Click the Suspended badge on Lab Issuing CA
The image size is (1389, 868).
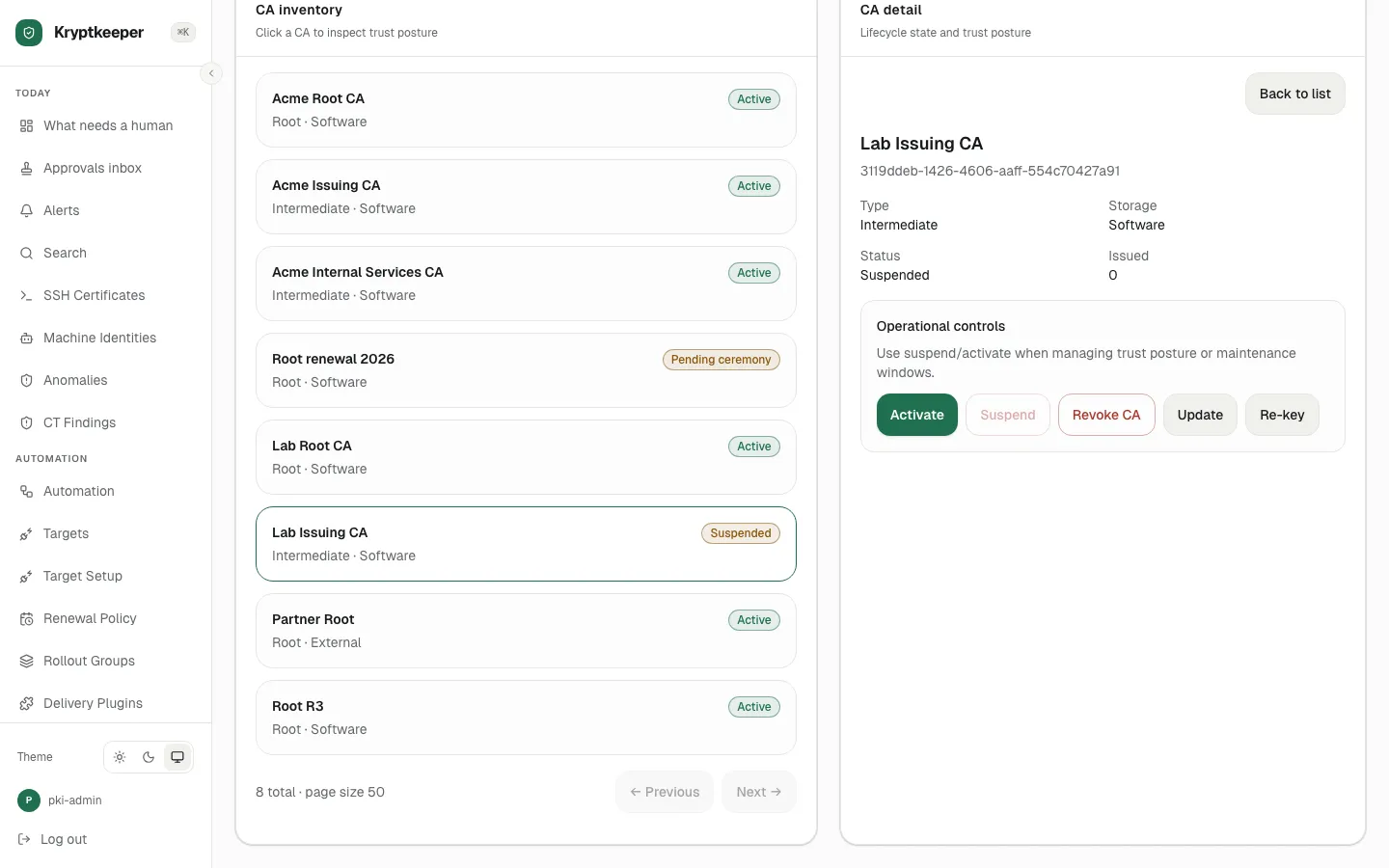tap(740, 533)
